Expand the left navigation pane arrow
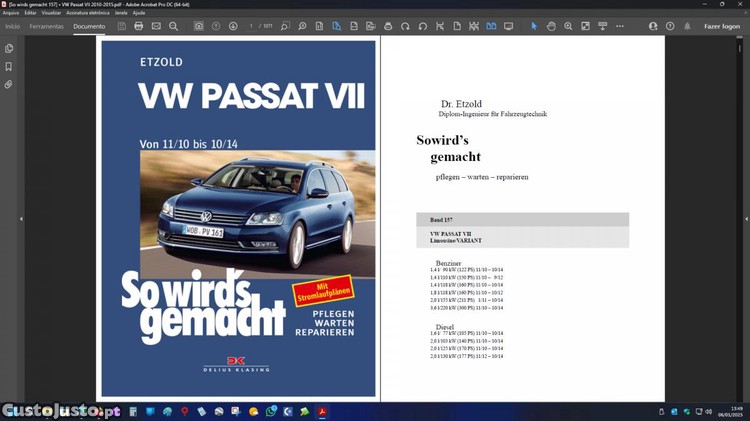750x421 pixels. click(x=21, y=218)
